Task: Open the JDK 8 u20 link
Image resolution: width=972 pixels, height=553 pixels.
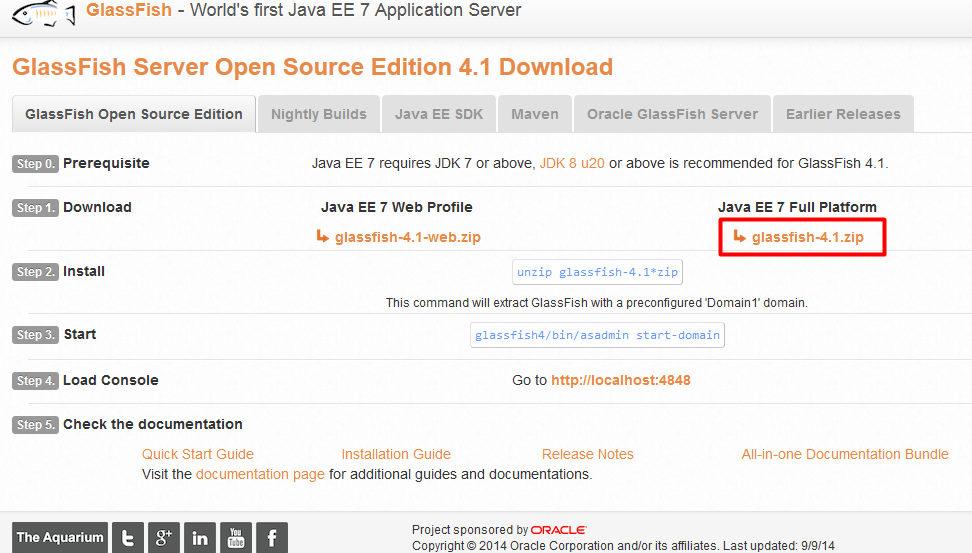Action: pyautogui.click(x=572, y=163)
